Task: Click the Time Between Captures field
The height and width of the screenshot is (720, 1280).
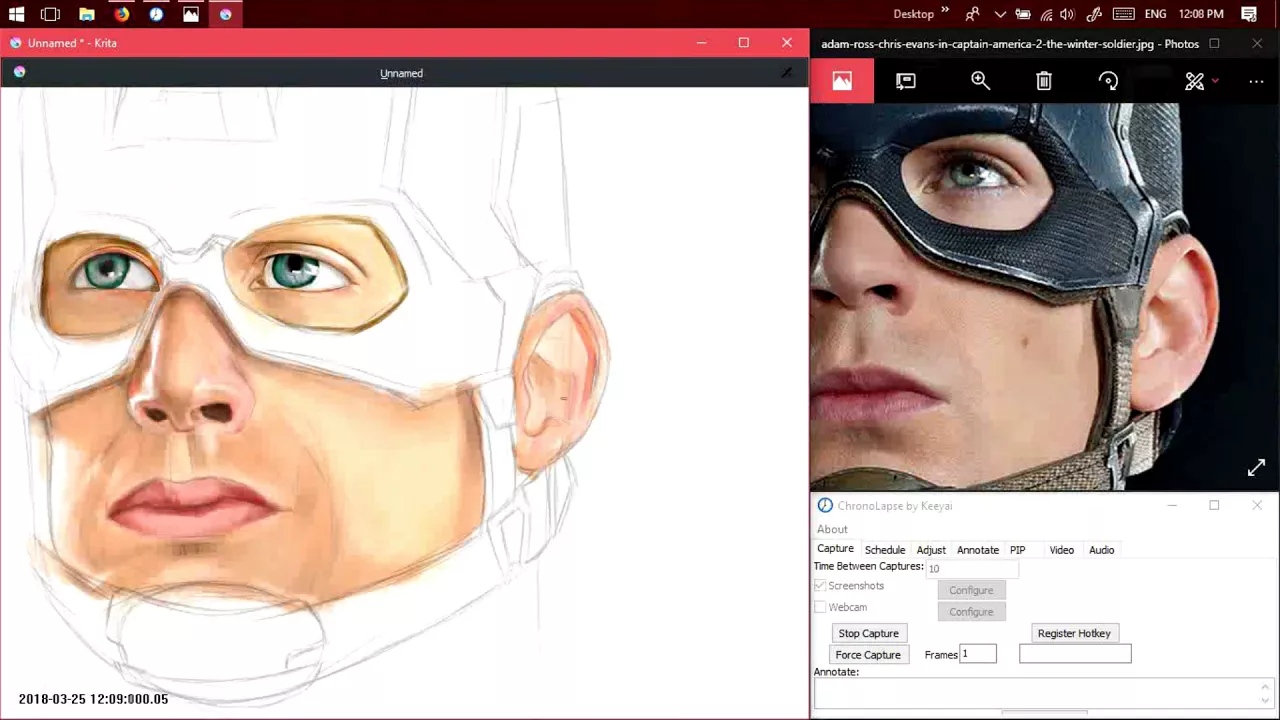Action: [972, 568]
